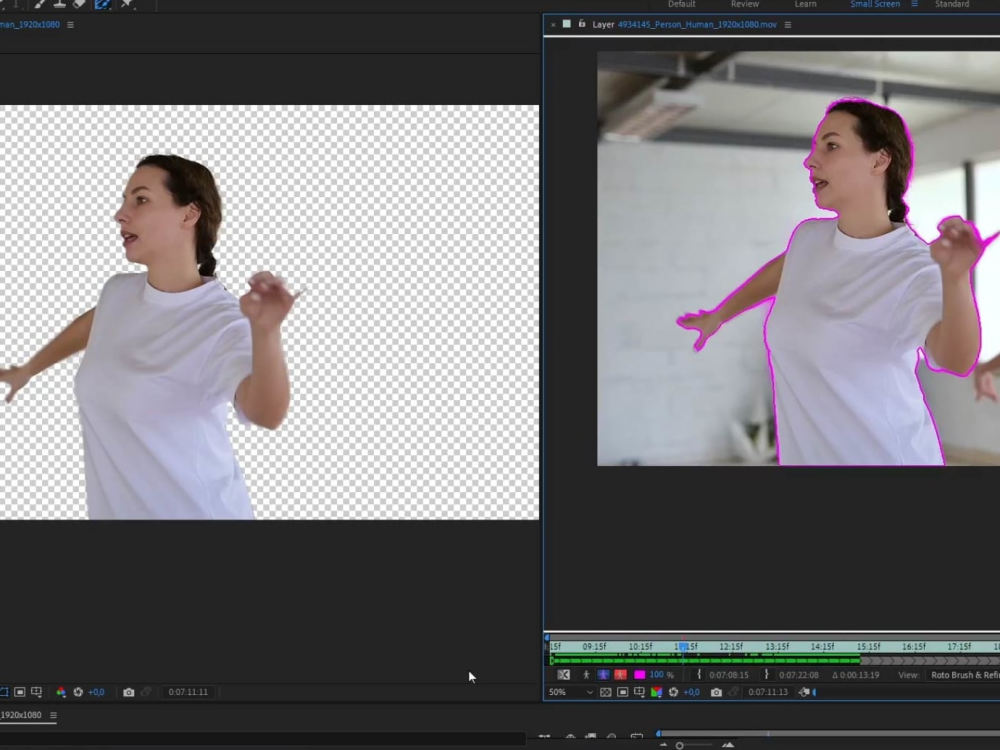The height and width of the screenshot is (750, 1000).
Task: Zoom out timeline small mountain icon
Action: pos(664,745)
